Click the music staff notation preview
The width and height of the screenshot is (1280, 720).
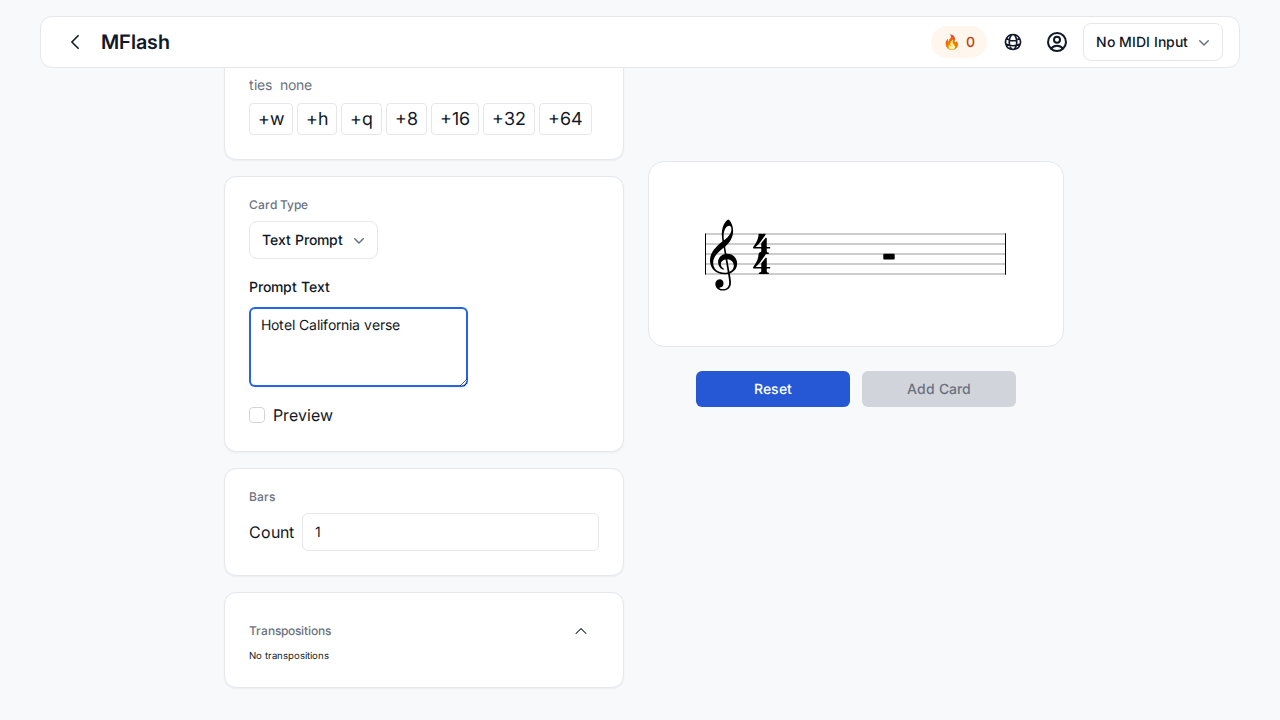tap(856, 254)
